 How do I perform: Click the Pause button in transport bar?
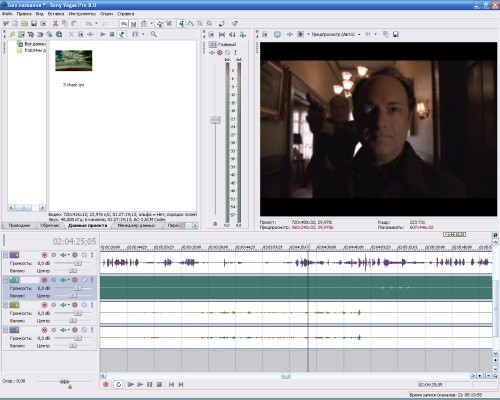tap(150, 384)
